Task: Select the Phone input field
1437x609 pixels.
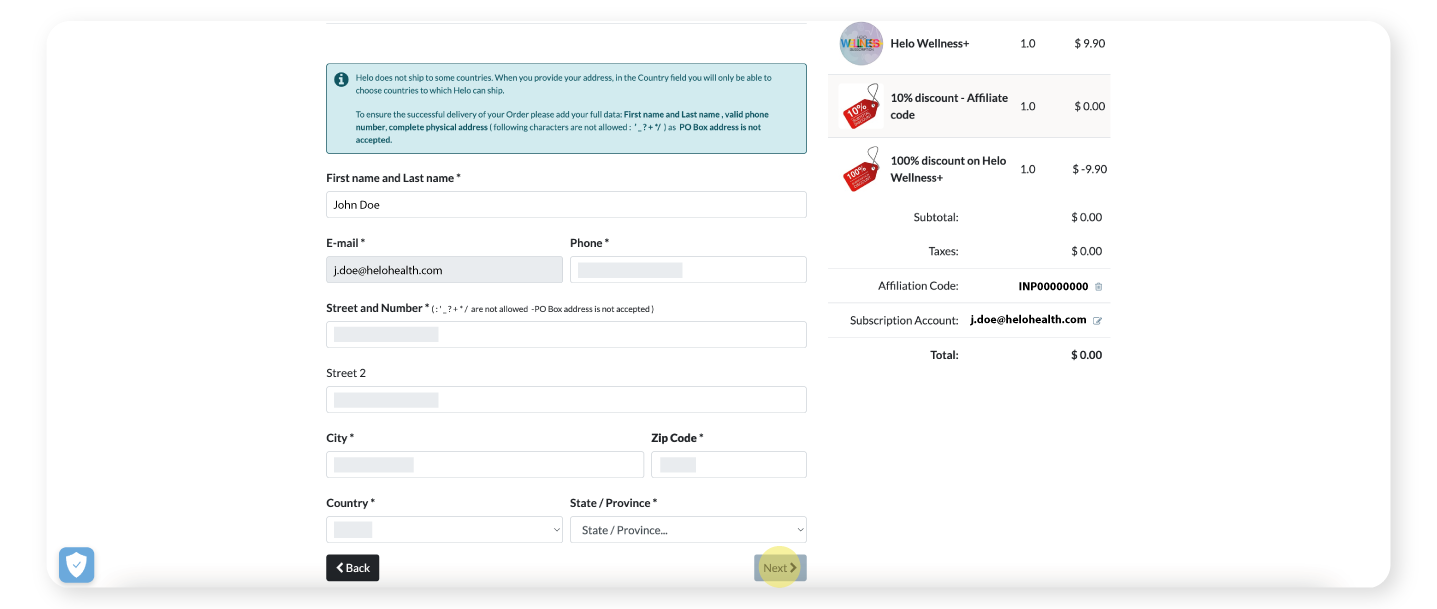Action: 688,270
